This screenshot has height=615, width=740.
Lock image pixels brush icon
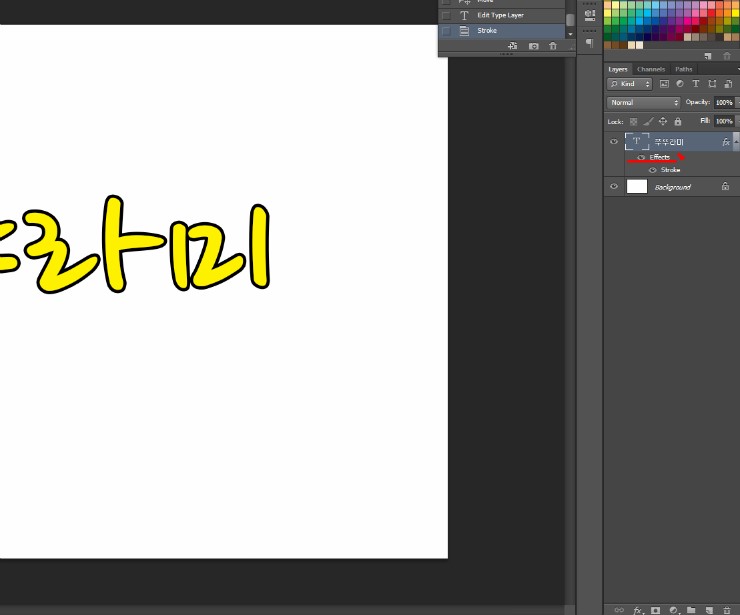[x=648, y=122]
